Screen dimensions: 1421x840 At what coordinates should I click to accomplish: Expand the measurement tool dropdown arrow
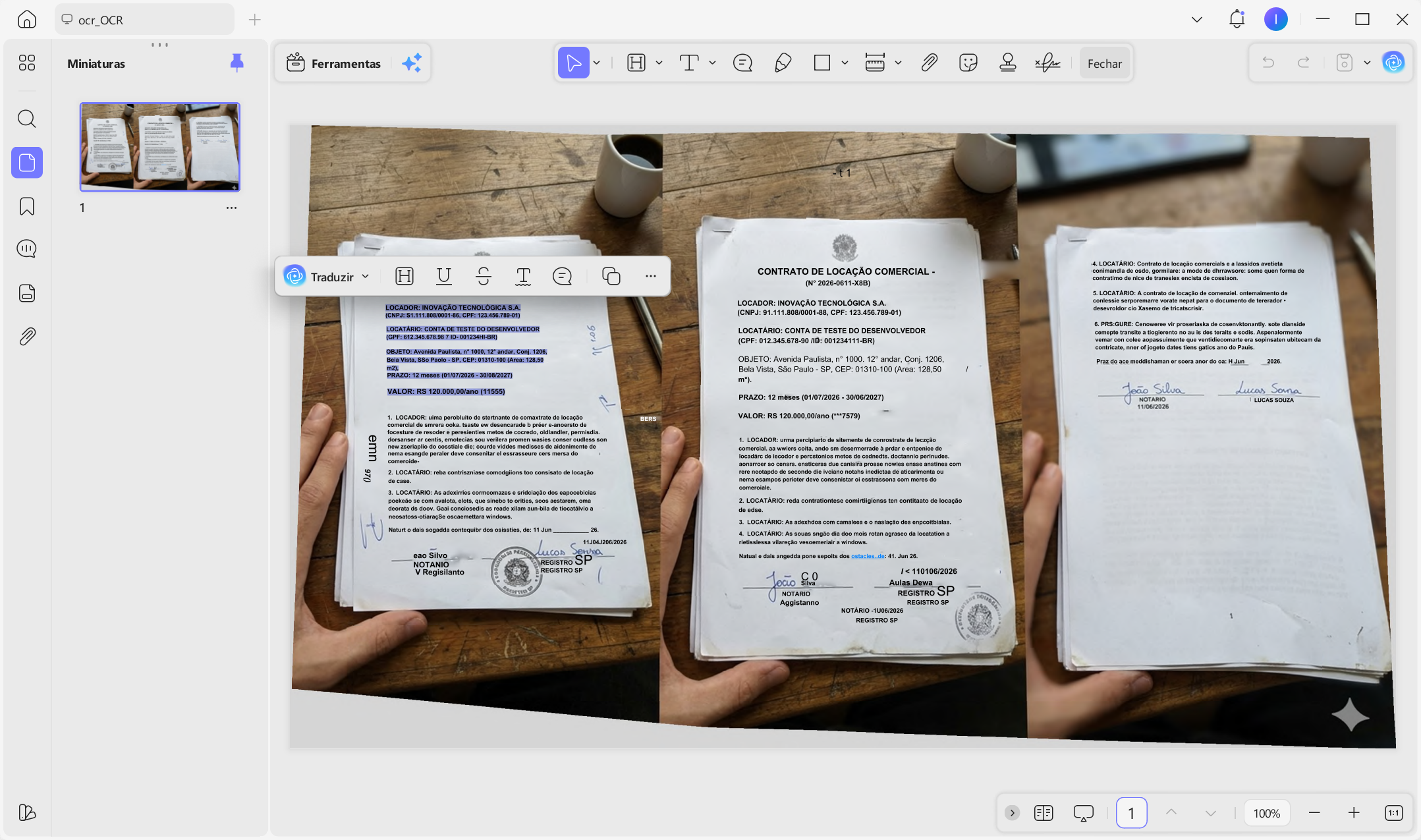pos(898,63)
